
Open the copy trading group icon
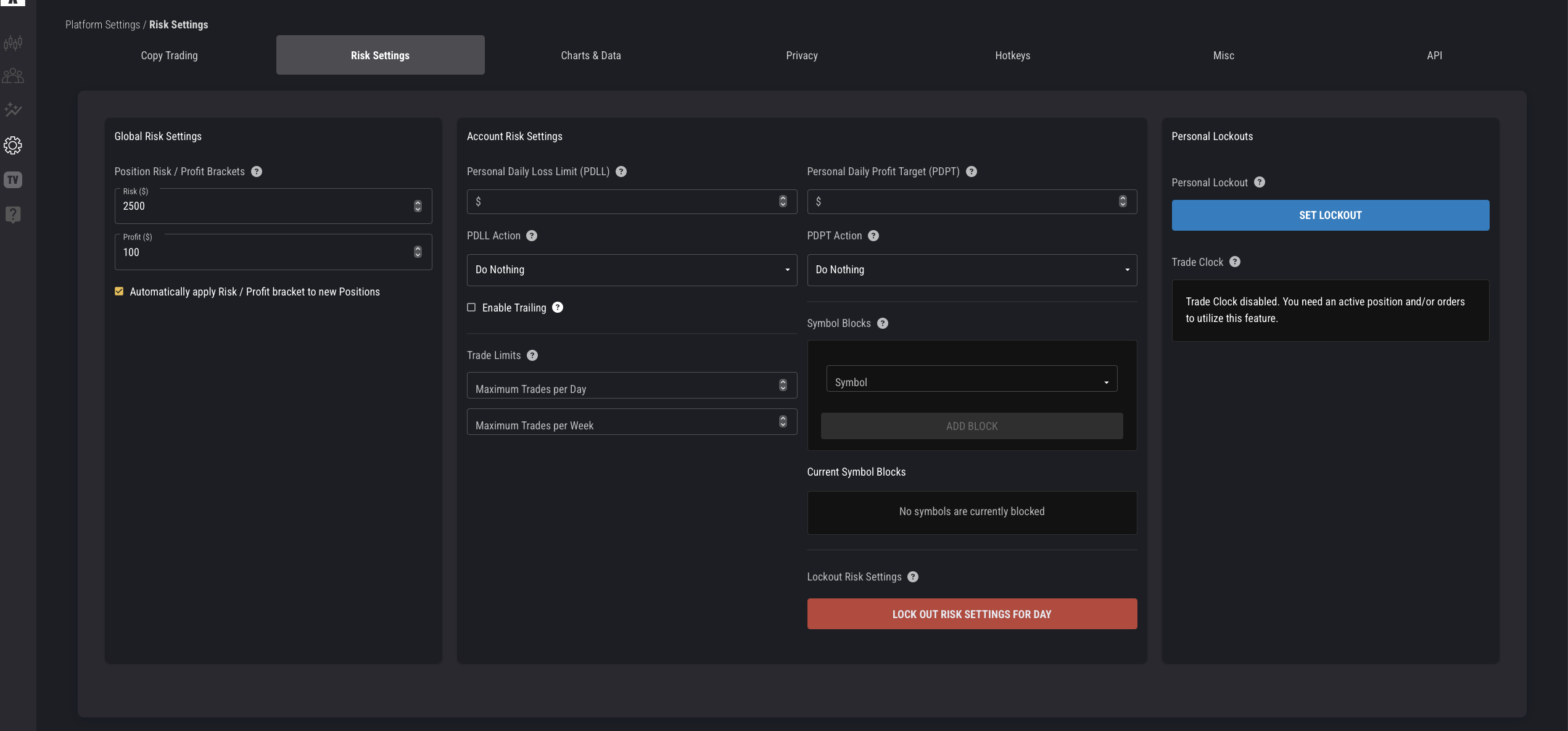pos(13,76)
